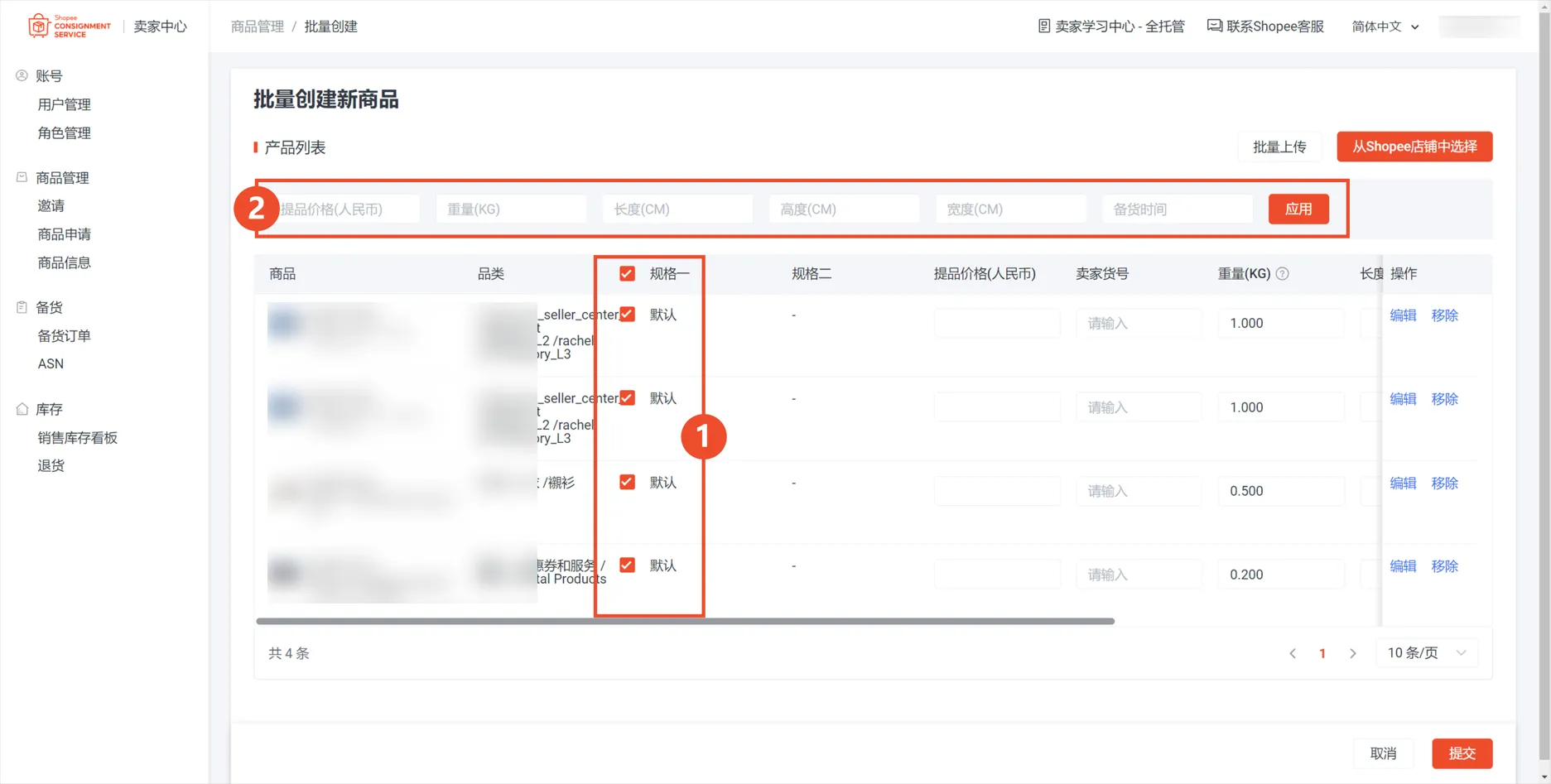Click the help icon next to 重量(KG)
This screenshot has height=784, width=1551.
(1282, 273)
